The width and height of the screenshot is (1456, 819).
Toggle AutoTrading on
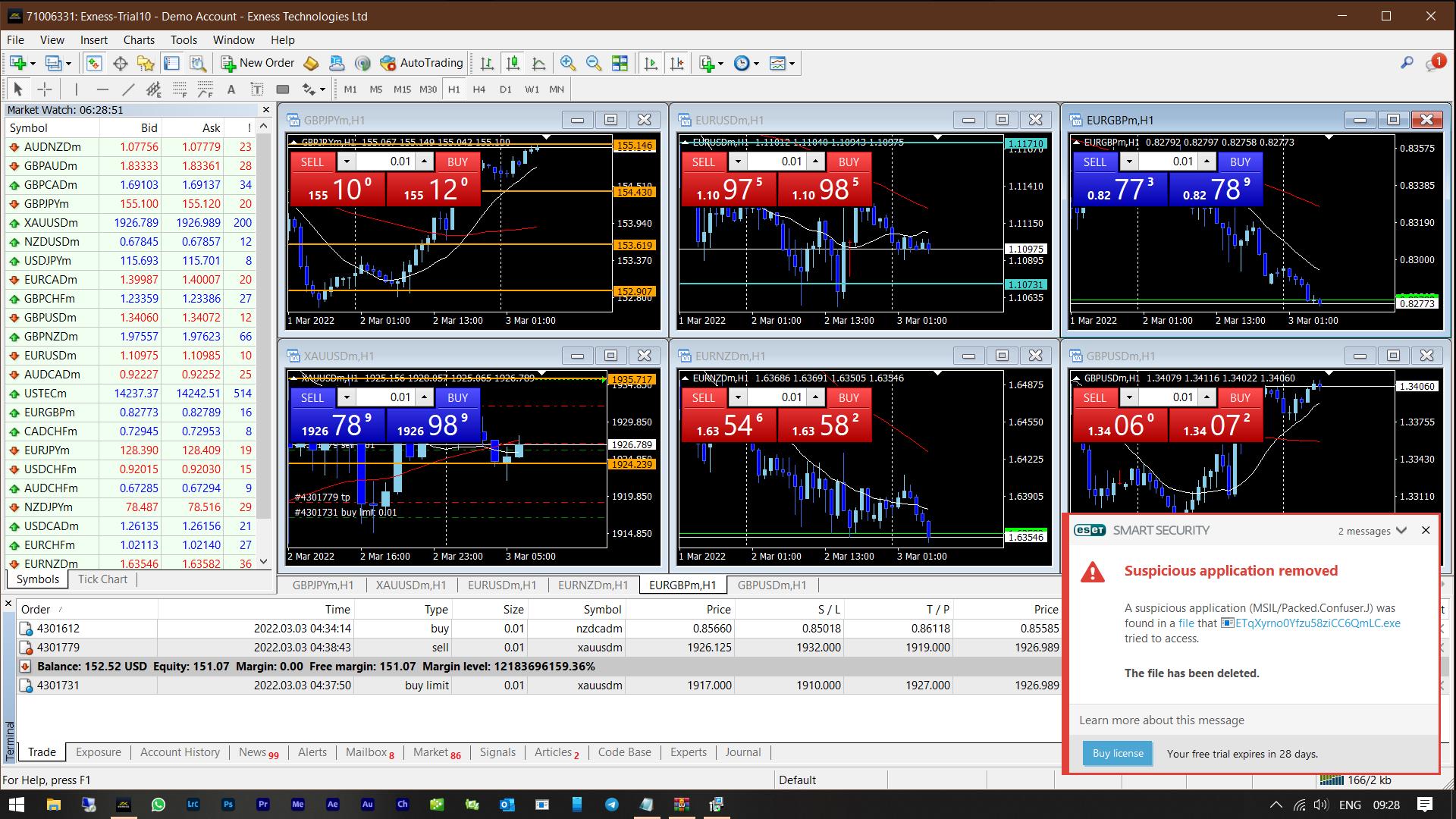[422, 63]
